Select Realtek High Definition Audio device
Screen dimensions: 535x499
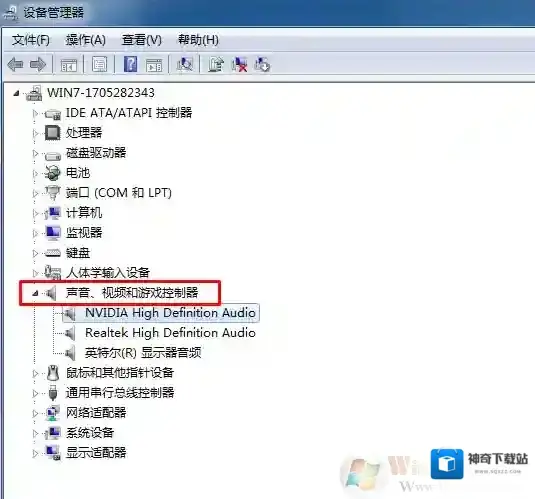170,332
